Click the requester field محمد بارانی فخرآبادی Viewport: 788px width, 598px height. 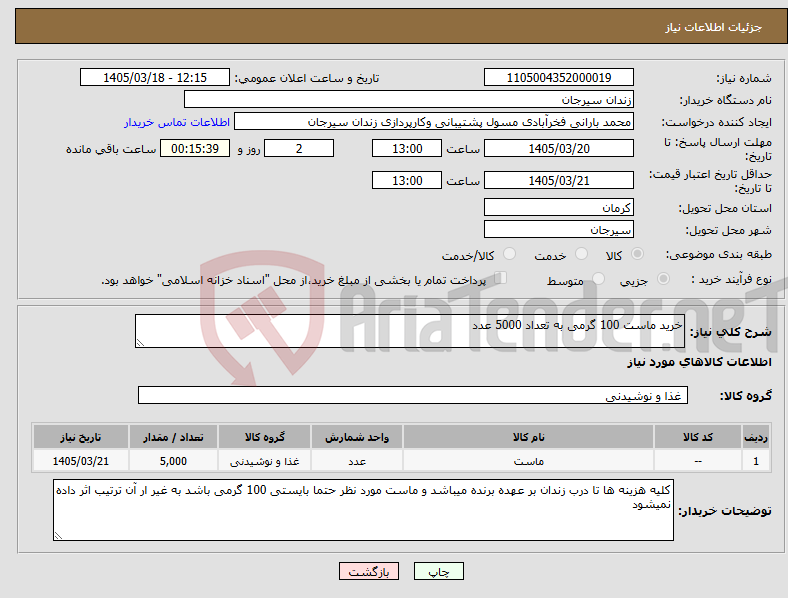click(x=434, y=122)
